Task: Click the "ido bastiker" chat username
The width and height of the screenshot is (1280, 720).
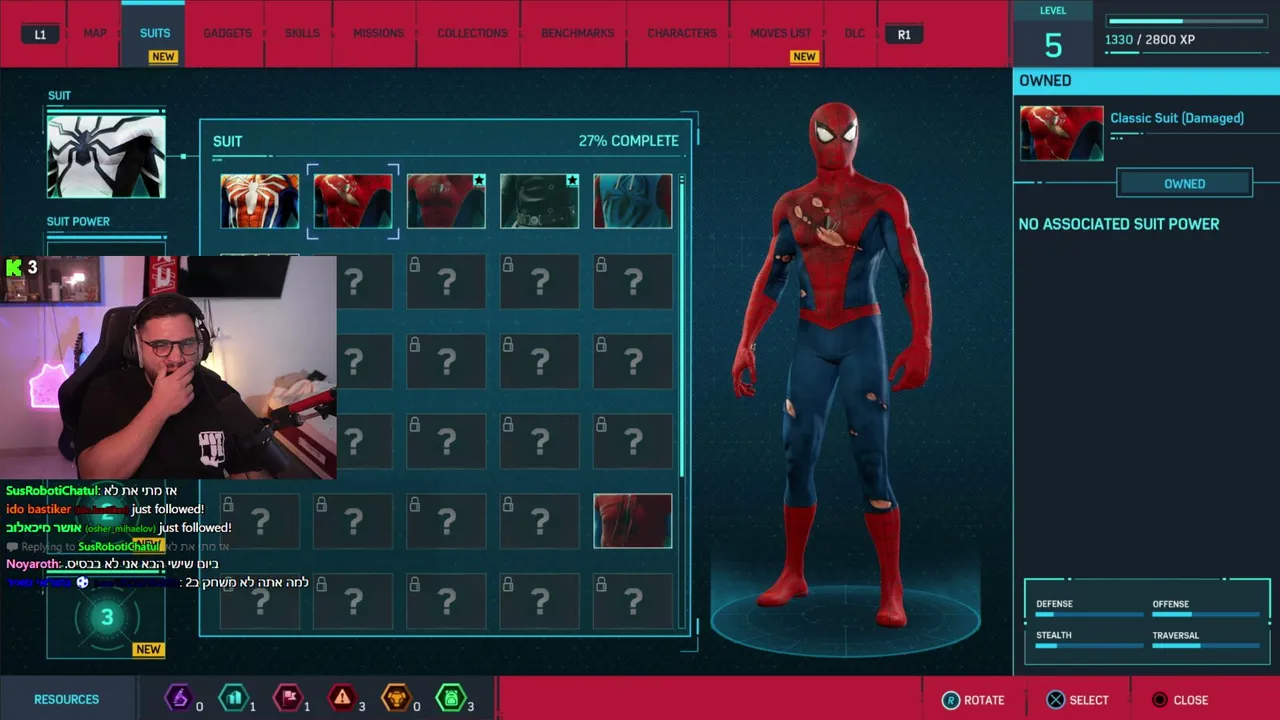Action: pyautogui.click(x=39, y=509)
